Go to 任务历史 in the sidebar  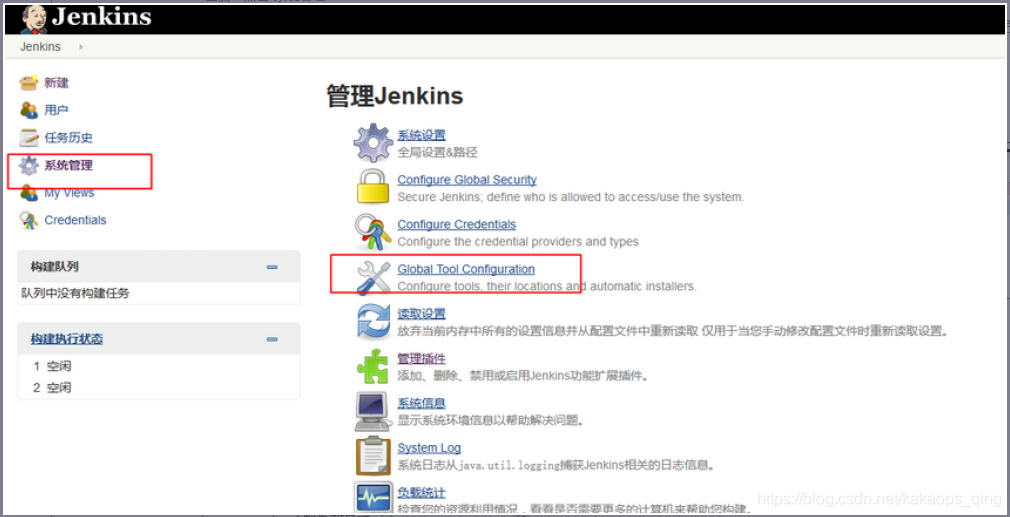68,138
